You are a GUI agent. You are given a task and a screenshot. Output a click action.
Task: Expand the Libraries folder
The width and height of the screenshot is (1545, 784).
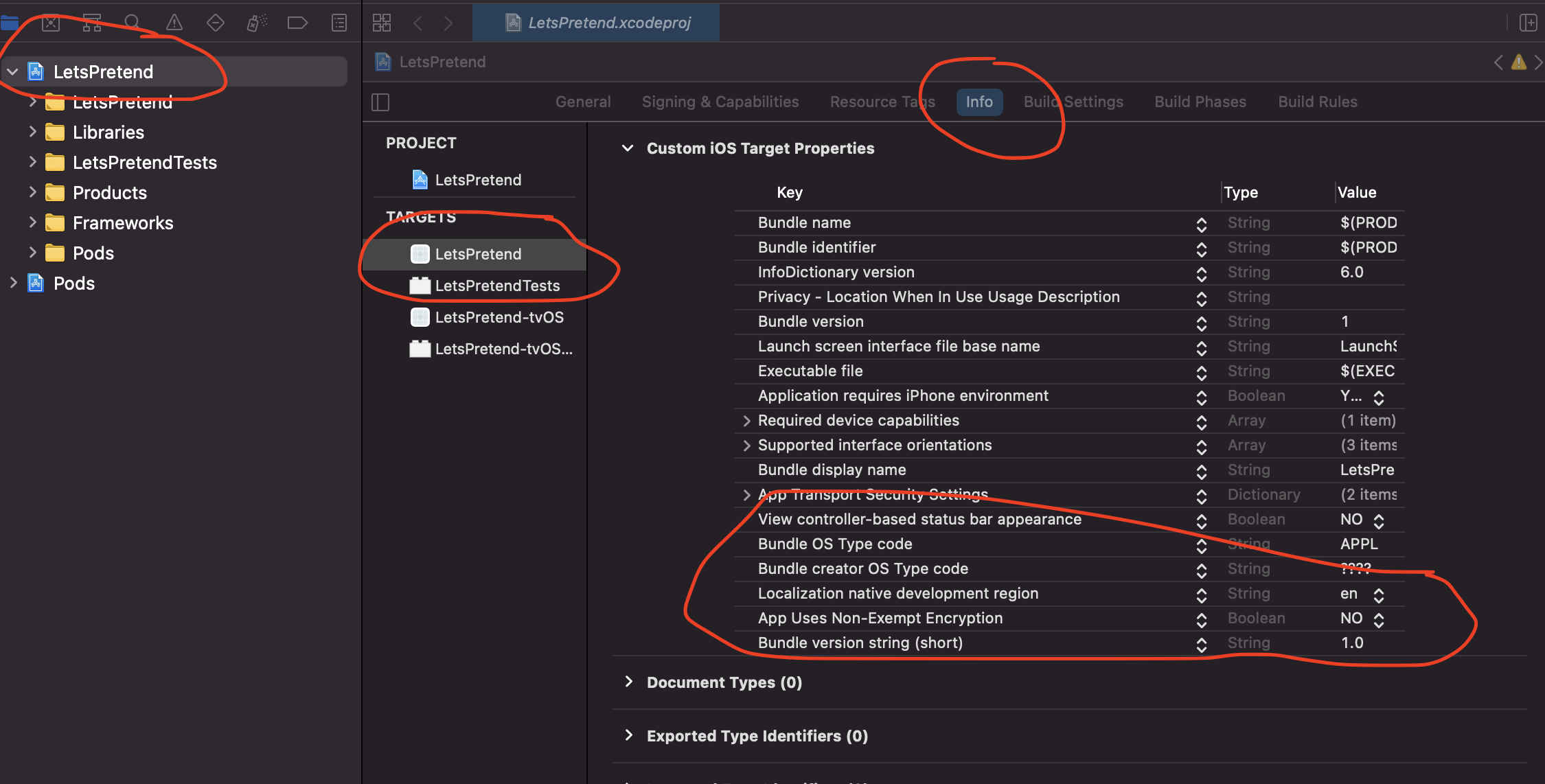(32, 132)
